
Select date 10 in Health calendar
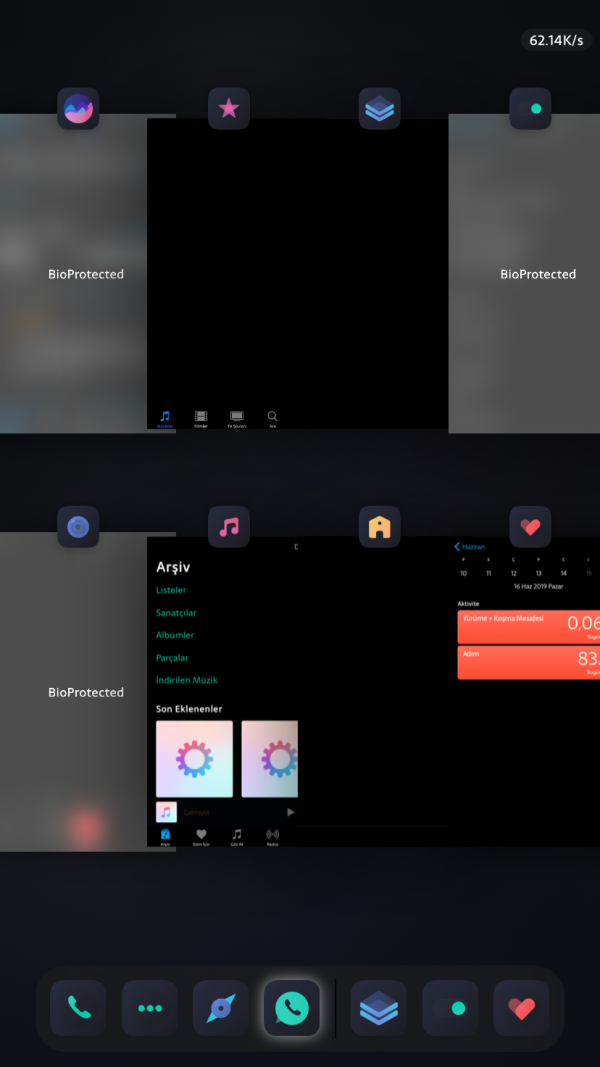(463, 574)
